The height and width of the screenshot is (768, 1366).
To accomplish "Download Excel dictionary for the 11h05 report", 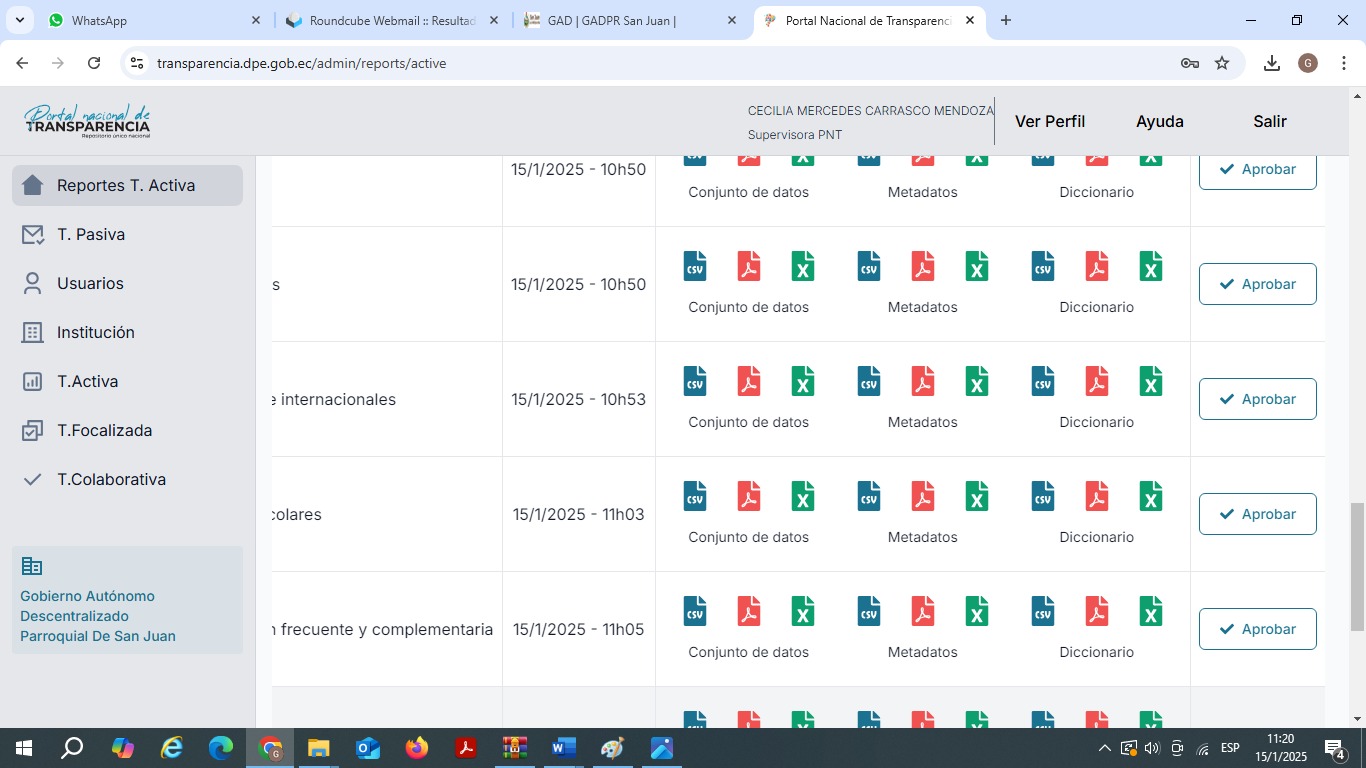I will 1151,611.
